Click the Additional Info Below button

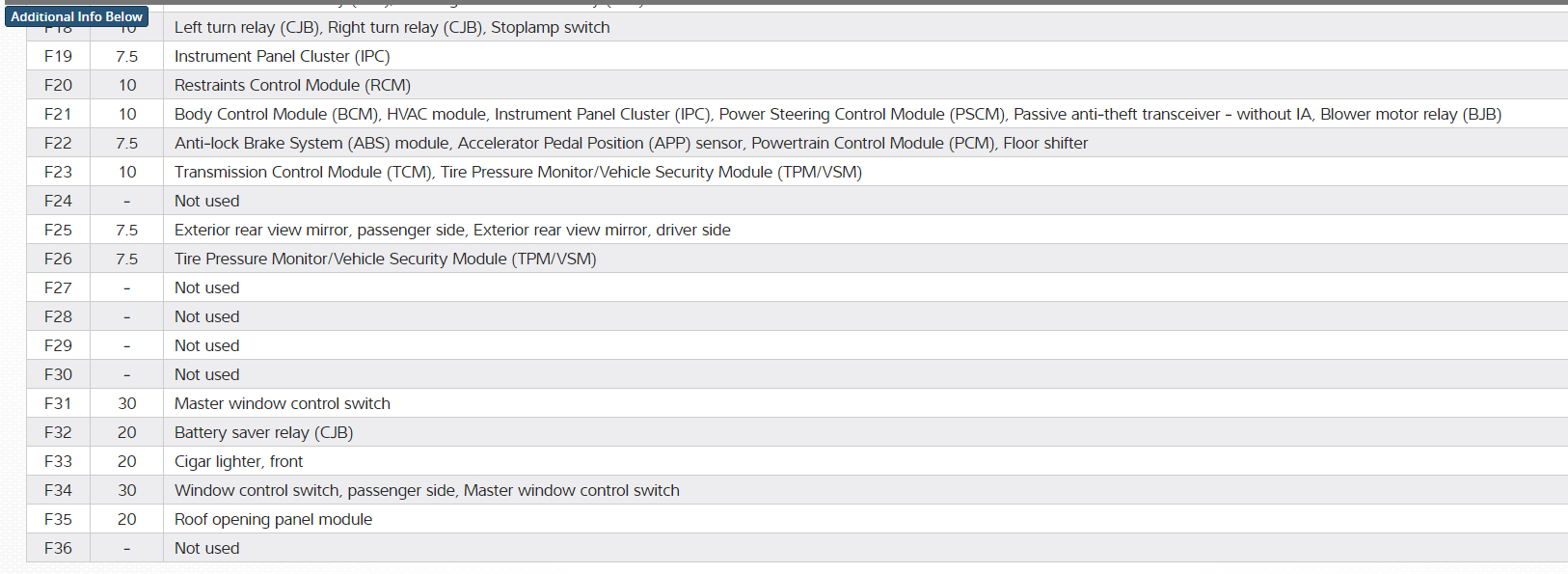[x=76, y=16]
